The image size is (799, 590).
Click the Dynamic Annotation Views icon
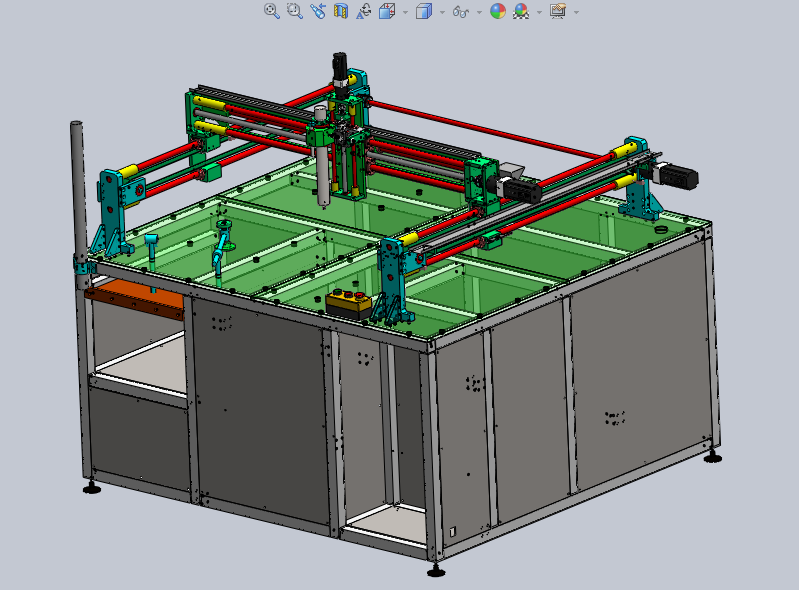(x=364, y=11)
